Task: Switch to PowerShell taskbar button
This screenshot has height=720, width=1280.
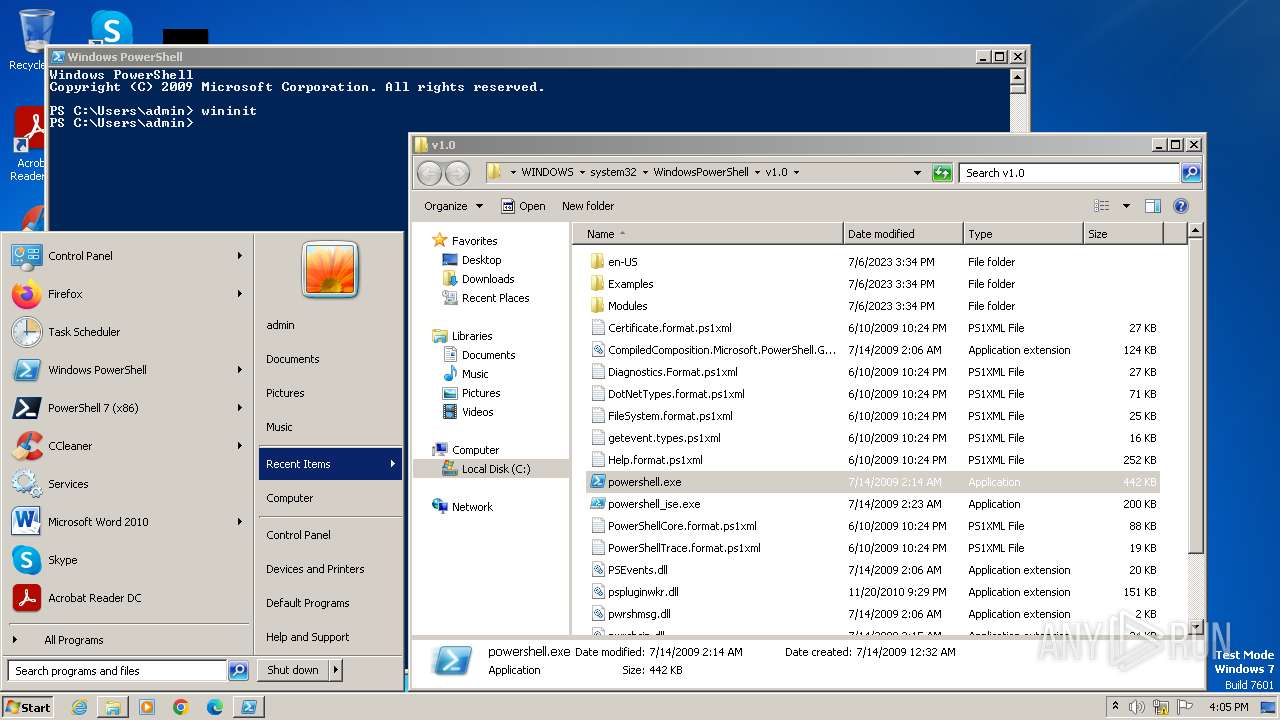Action: point(249,707)
